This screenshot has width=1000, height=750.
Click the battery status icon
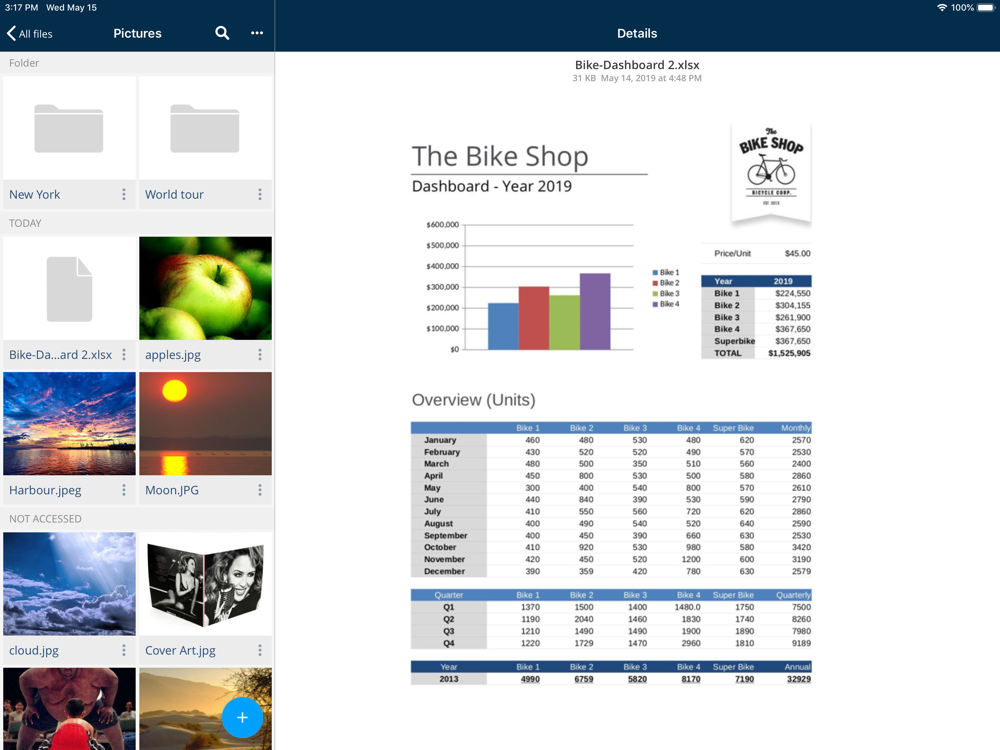pyautogui.click(x=986, y=8)
